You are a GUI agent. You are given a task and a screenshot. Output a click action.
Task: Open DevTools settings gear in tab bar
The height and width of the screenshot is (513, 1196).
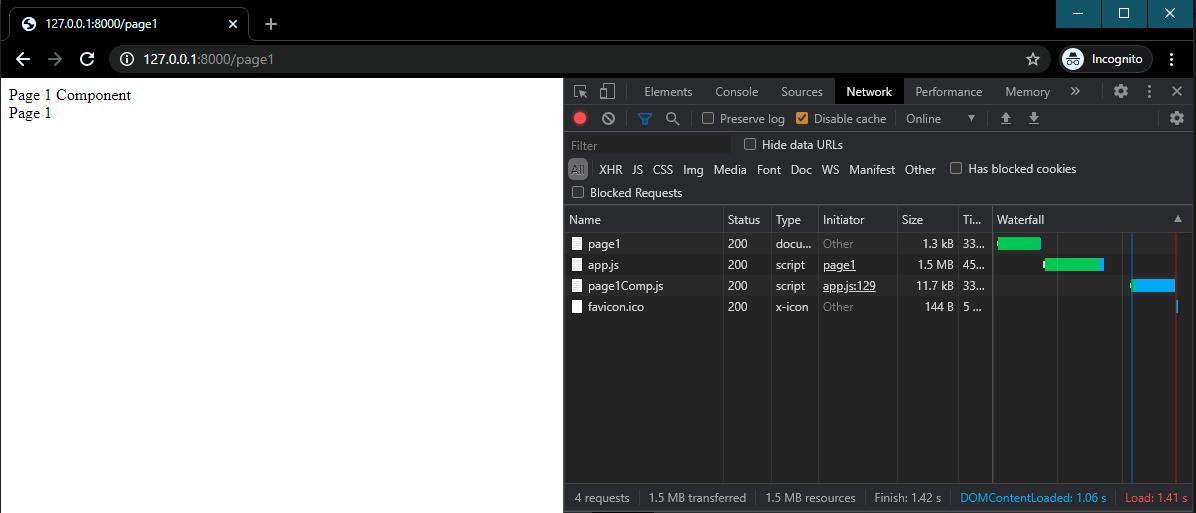coord(1120,91)
